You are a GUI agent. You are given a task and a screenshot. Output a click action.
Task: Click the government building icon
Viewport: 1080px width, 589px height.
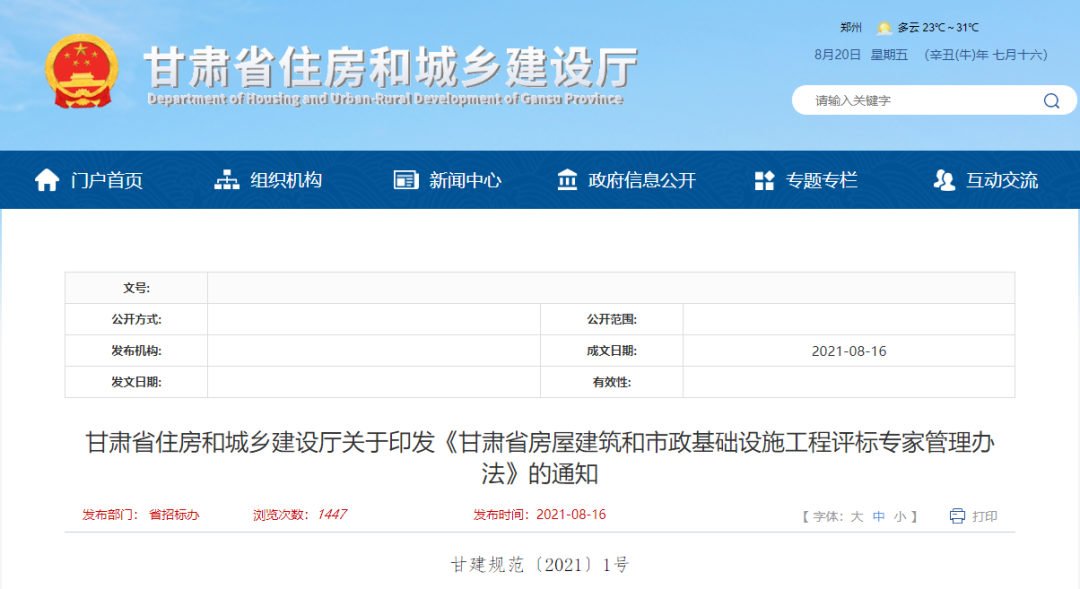point(567,180)
